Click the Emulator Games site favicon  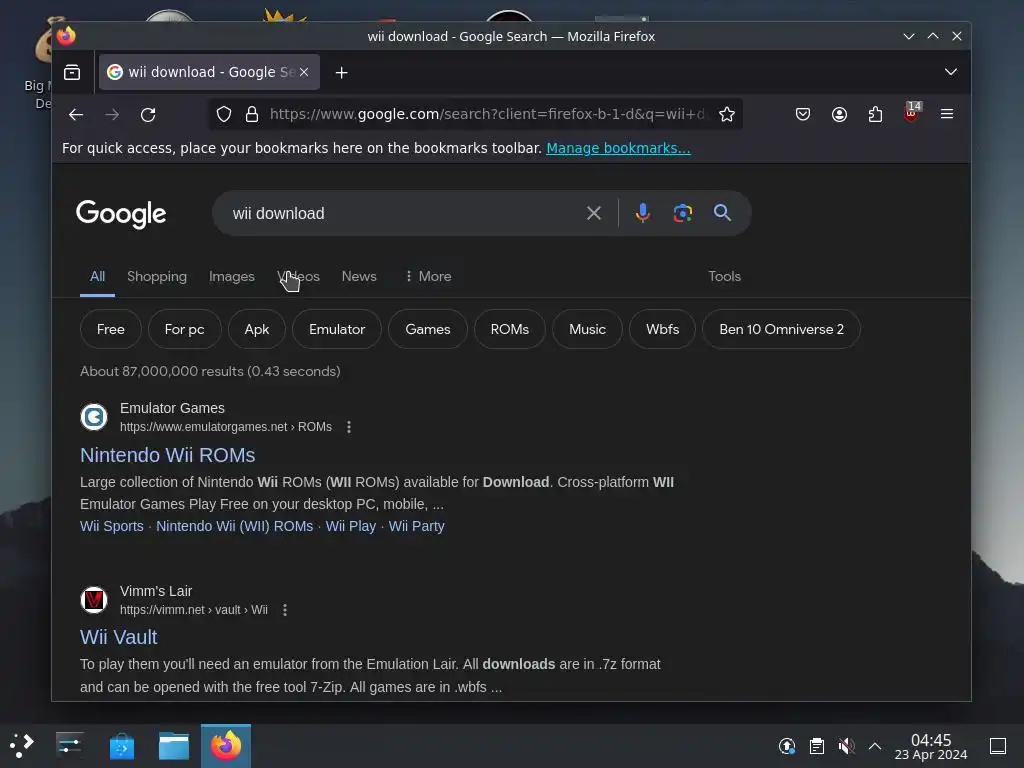coord(94,417)
